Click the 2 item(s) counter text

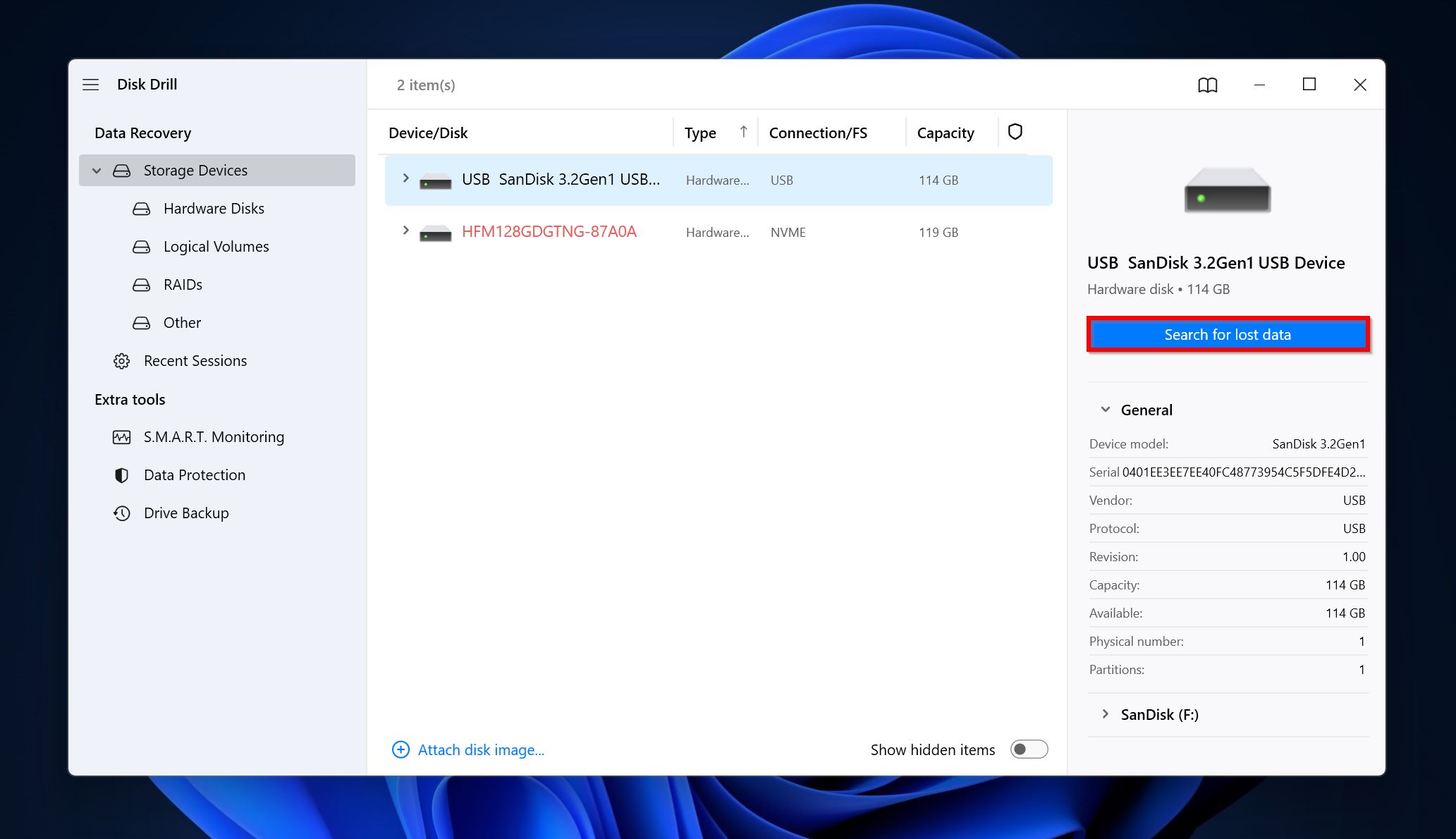point(426,85)
